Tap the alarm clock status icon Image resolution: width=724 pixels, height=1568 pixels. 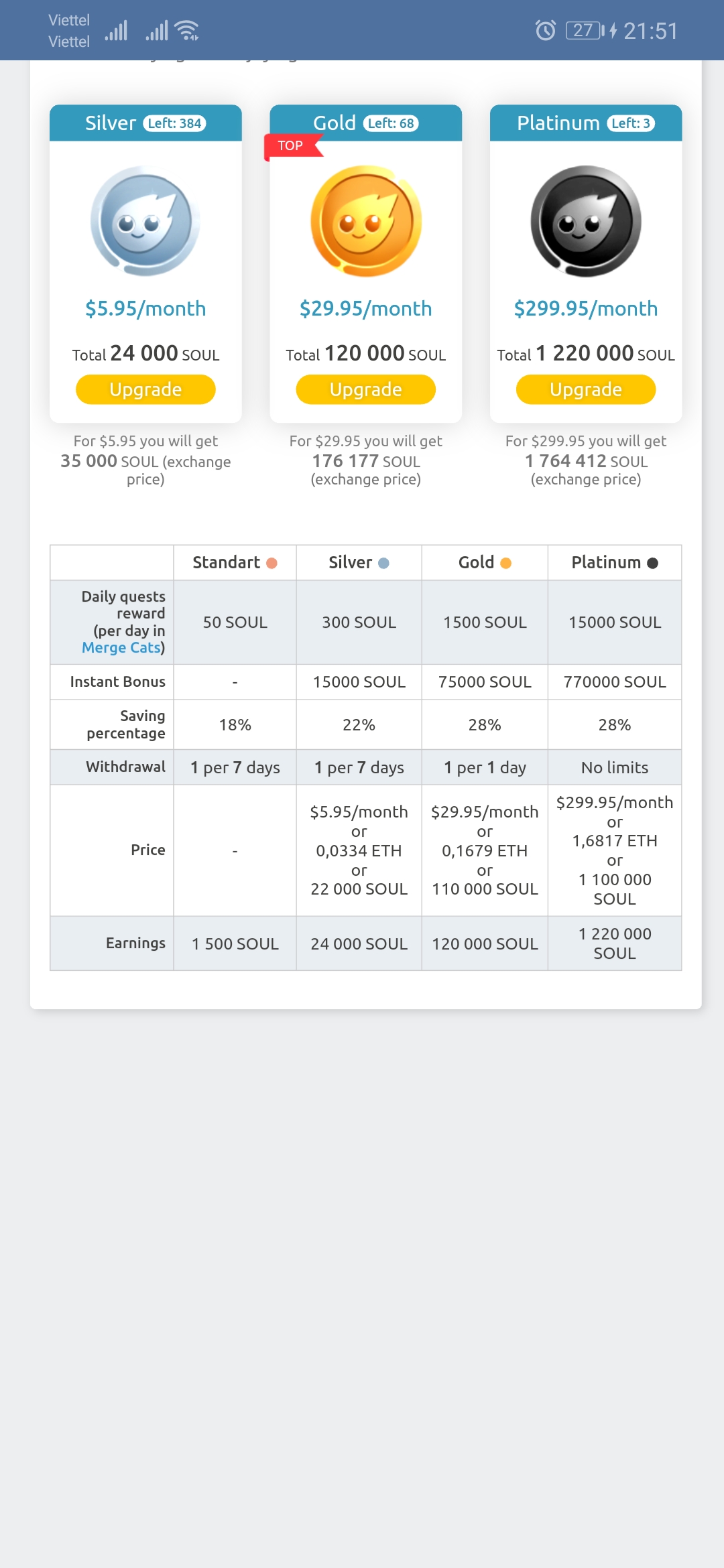point(546,30)
